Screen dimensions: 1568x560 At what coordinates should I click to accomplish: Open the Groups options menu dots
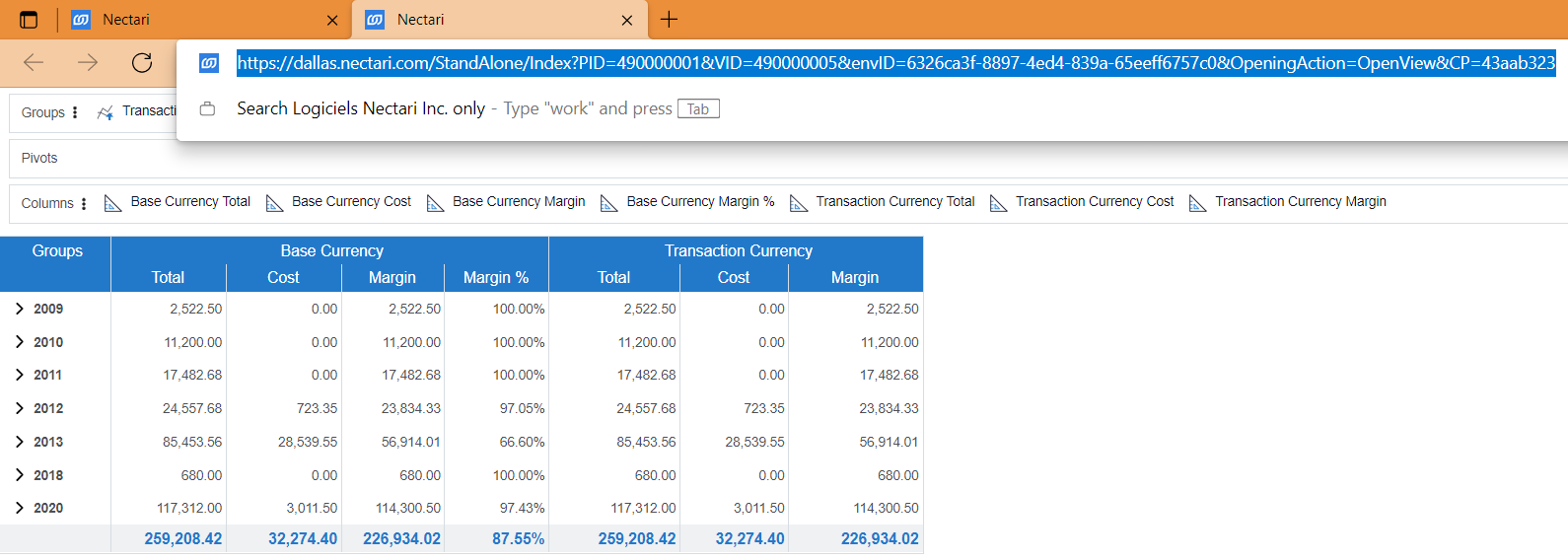[x=75, y=112]
